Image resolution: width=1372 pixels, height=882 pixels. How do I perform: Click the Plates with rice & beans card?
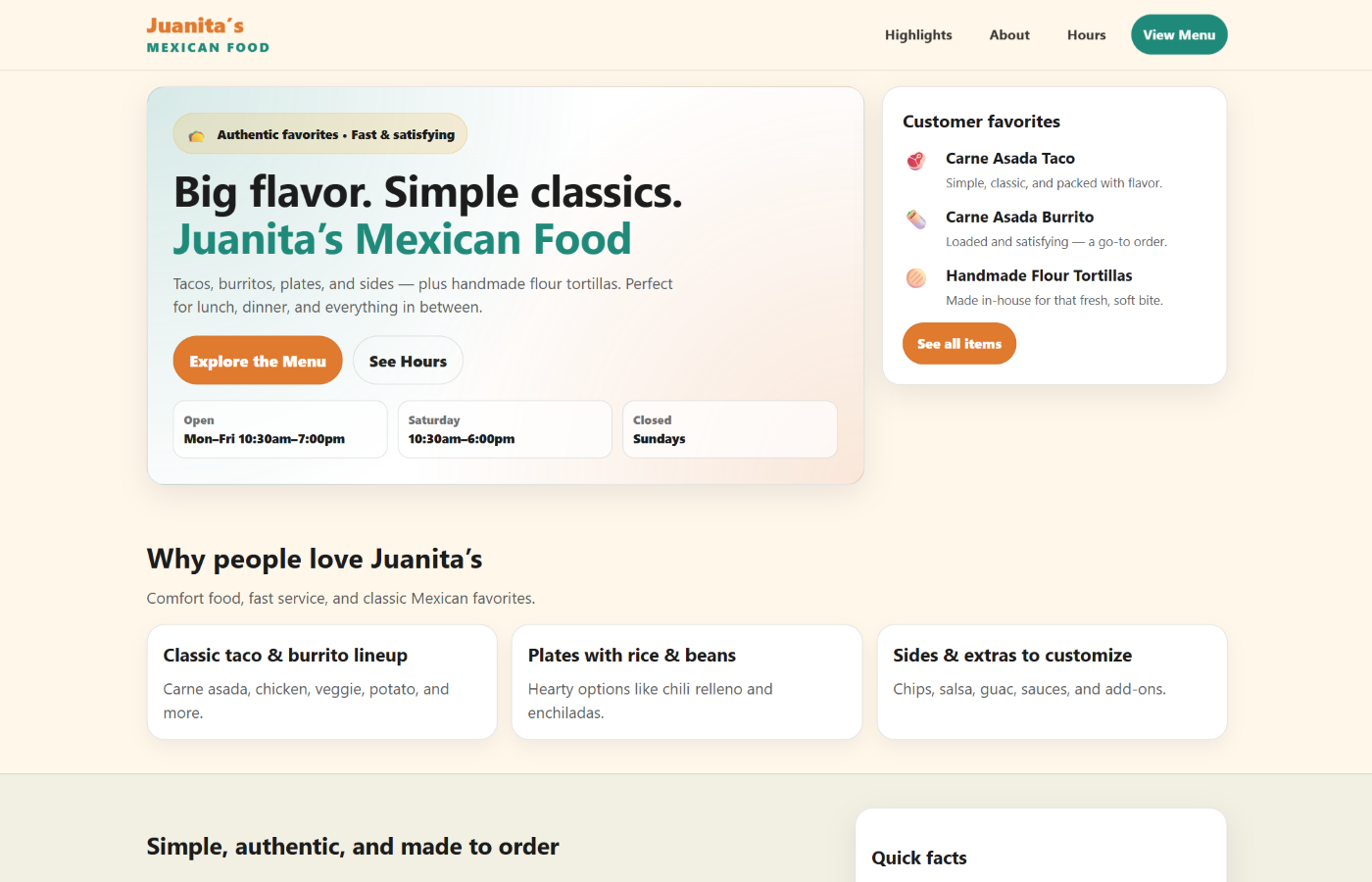(x=686, y=682)
